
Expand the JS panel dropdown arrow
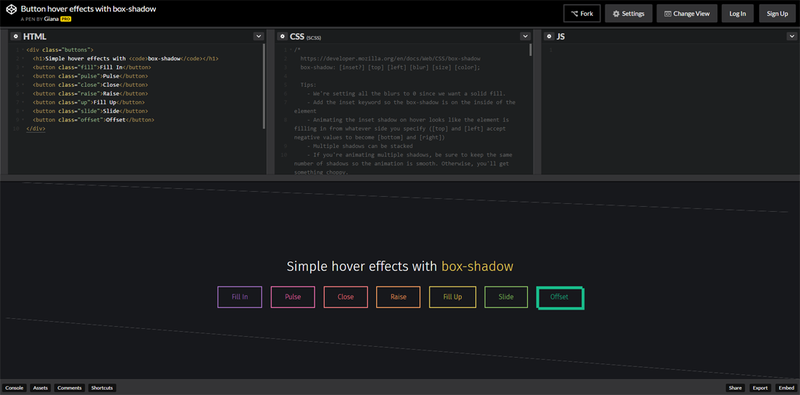(x=792, y=36)
